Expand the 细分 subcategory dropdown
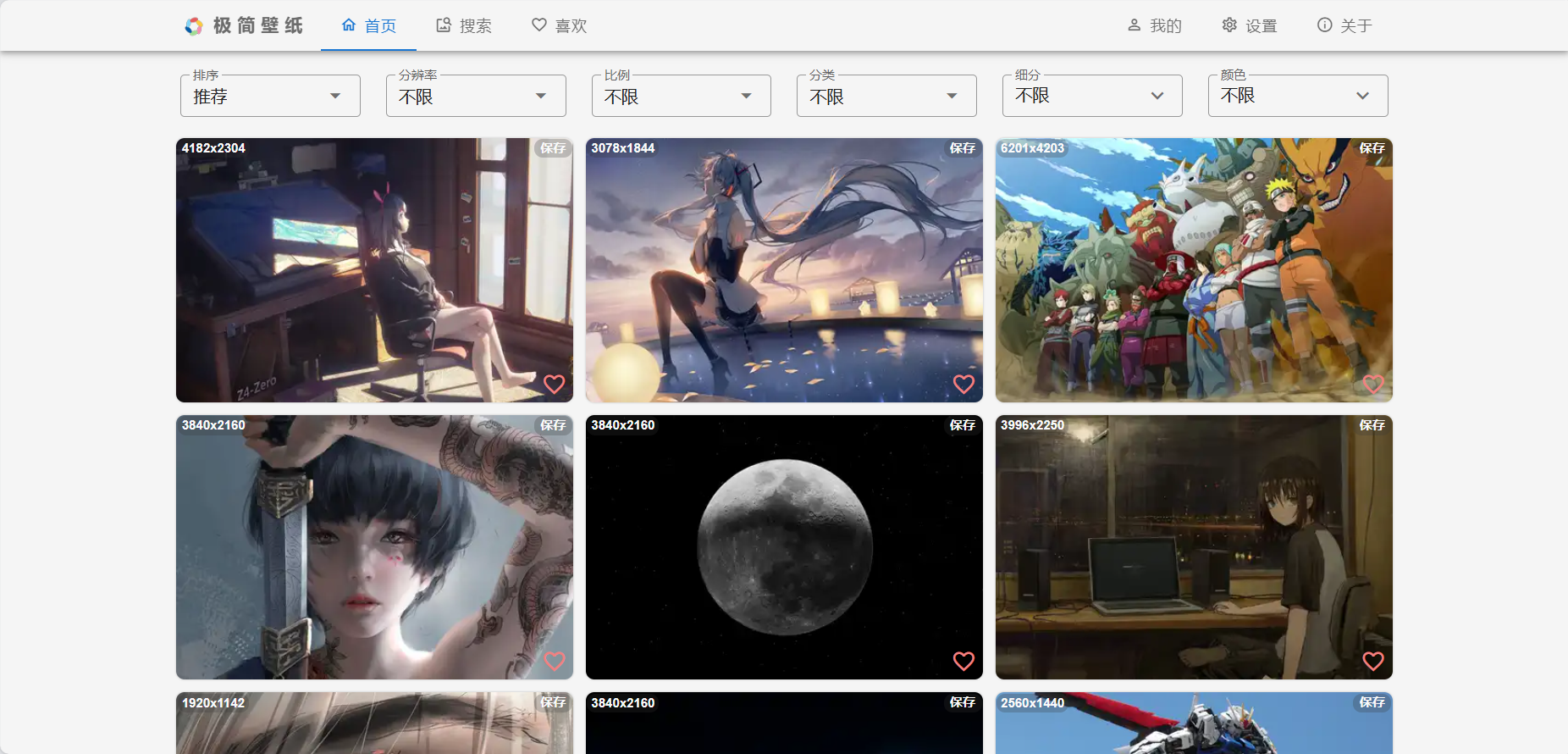The height and width of the screenshot is (754, 1568). [x=1092, y=96]
